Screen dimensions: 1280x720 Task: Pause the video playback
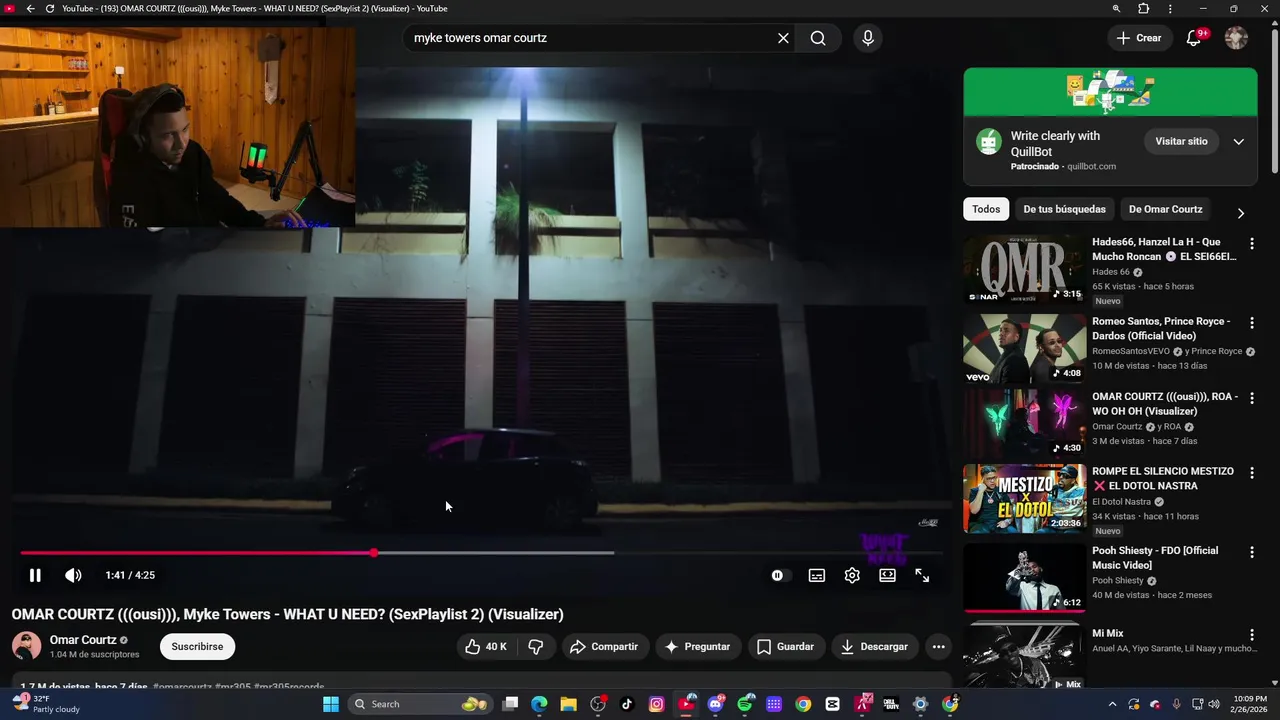pyautogui.click(x=35, y=575)
